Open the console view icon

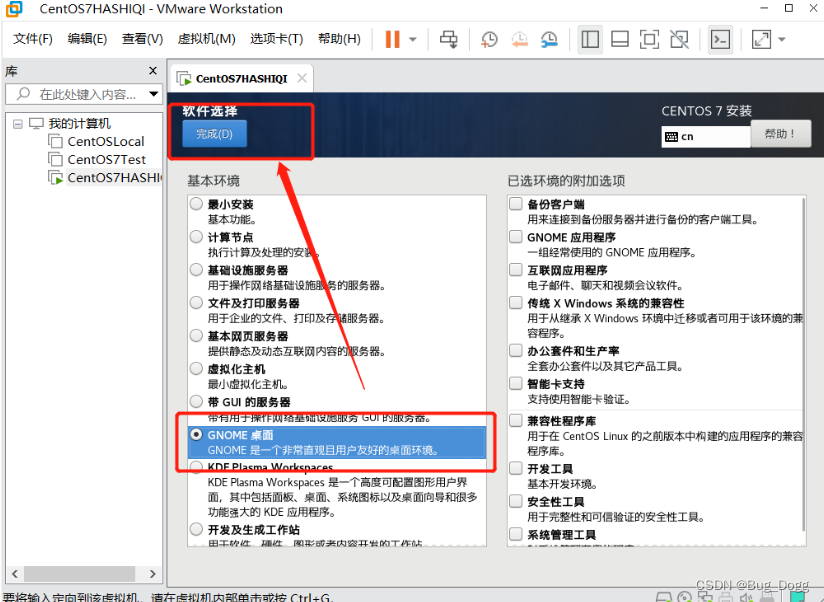[x=720, y=39]
